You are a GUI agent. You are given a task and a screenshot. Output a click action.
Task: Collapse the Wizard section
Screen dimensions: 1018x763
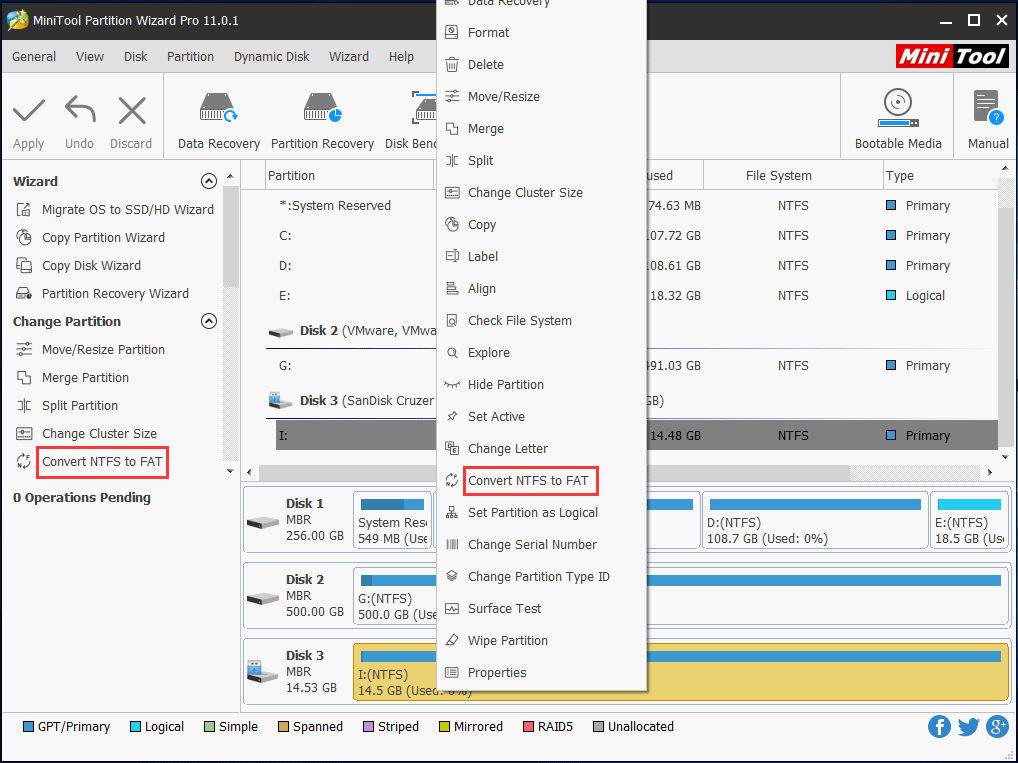[x=208, y=181]
